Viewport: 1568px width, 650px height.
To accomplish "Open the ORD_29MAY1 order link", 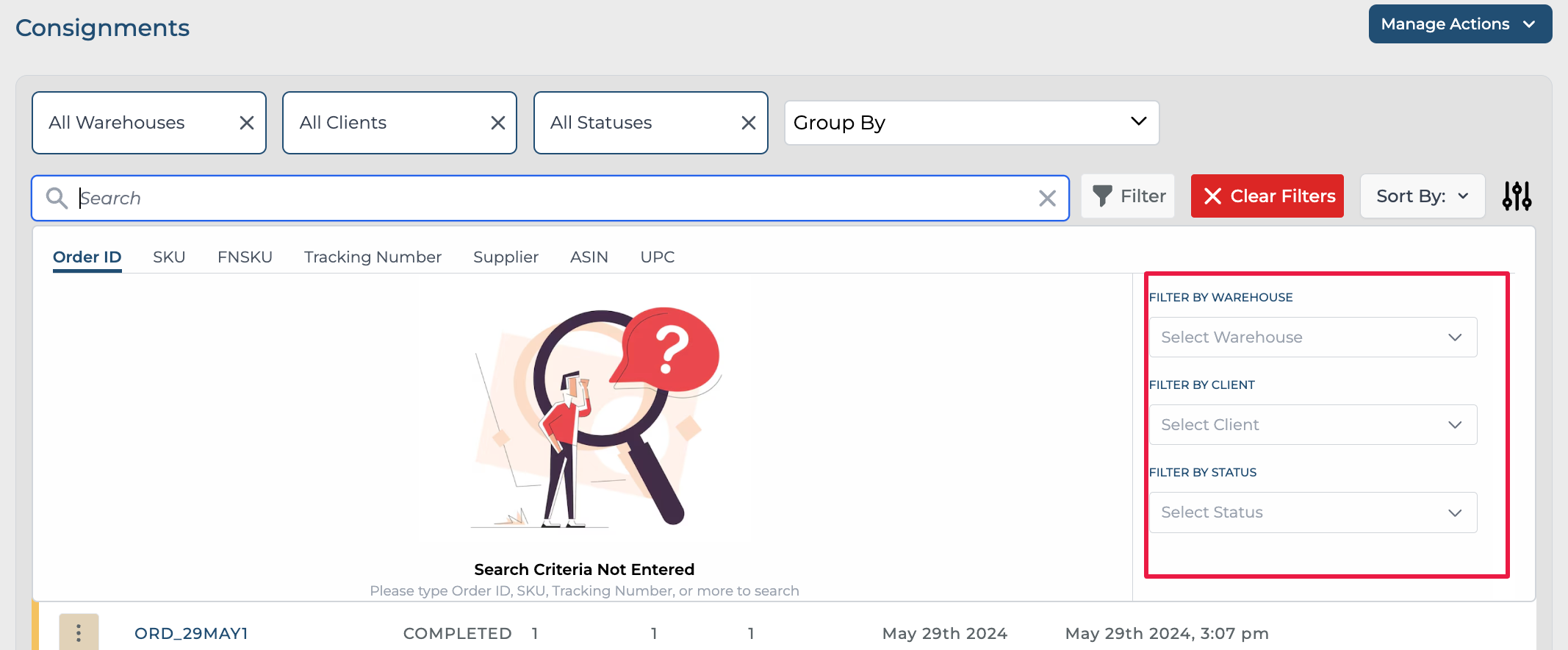I will pyautogui.click(x=191, y=633).
